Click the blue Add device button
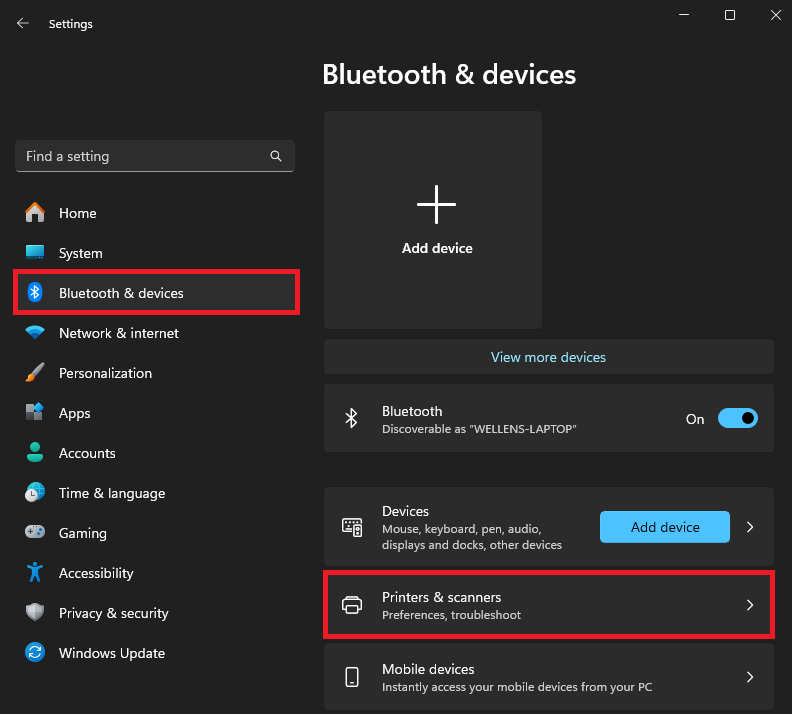The height and width of the screenshot is (714, 792). click(665, 527)
